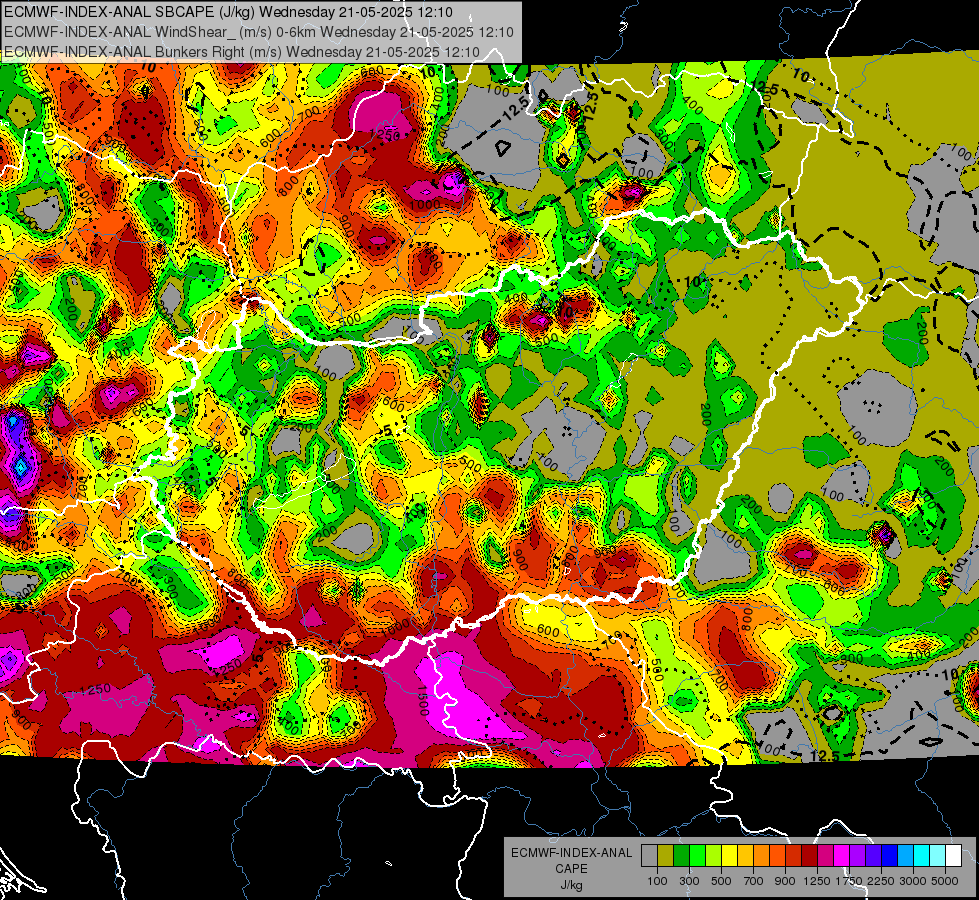The width and height of the screenshot is (979, 900).
Task: Click the legend tick label '1250'
Action: click(817, 881)
